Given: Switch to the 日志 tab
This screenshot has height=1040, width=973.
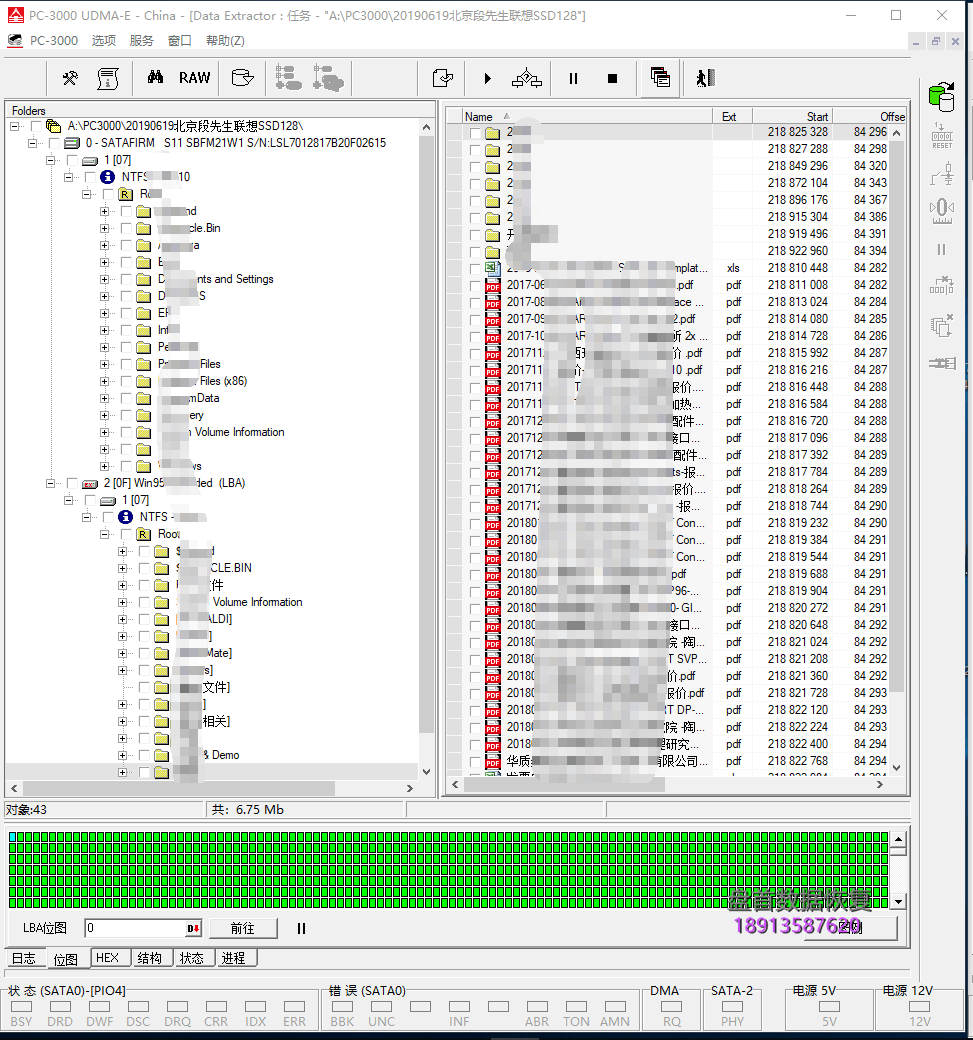Looking at the screenshot, I should (24, 958).
